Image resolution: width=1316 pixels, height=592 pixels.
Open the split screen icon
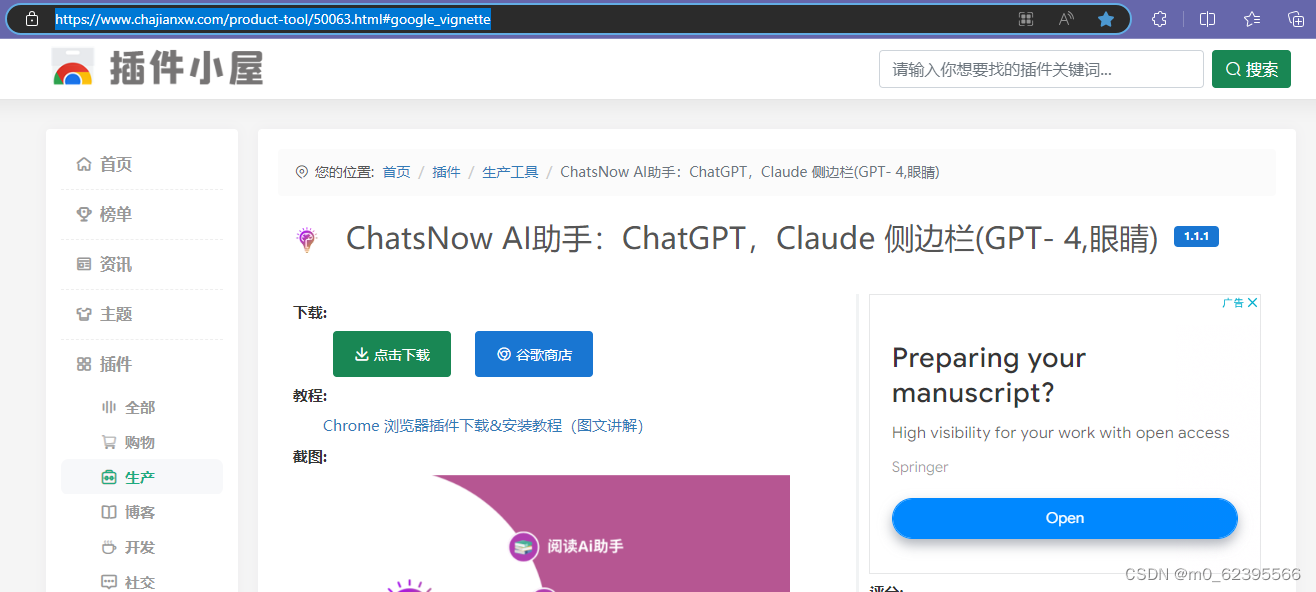click(x=1207, y=19)
